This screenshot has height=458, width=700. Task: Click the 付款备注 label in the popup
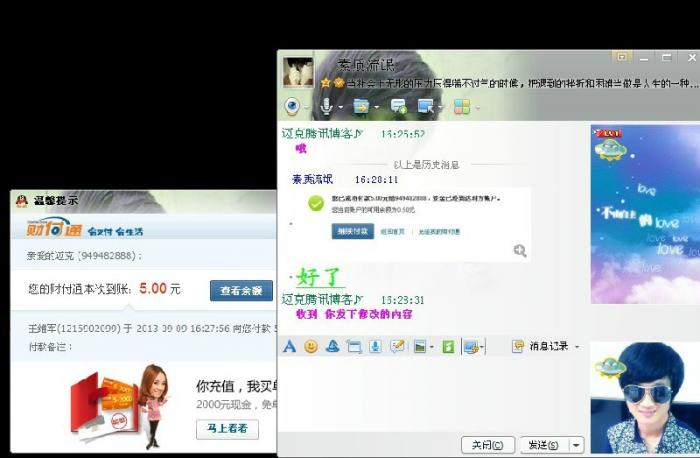coord(50,346)
